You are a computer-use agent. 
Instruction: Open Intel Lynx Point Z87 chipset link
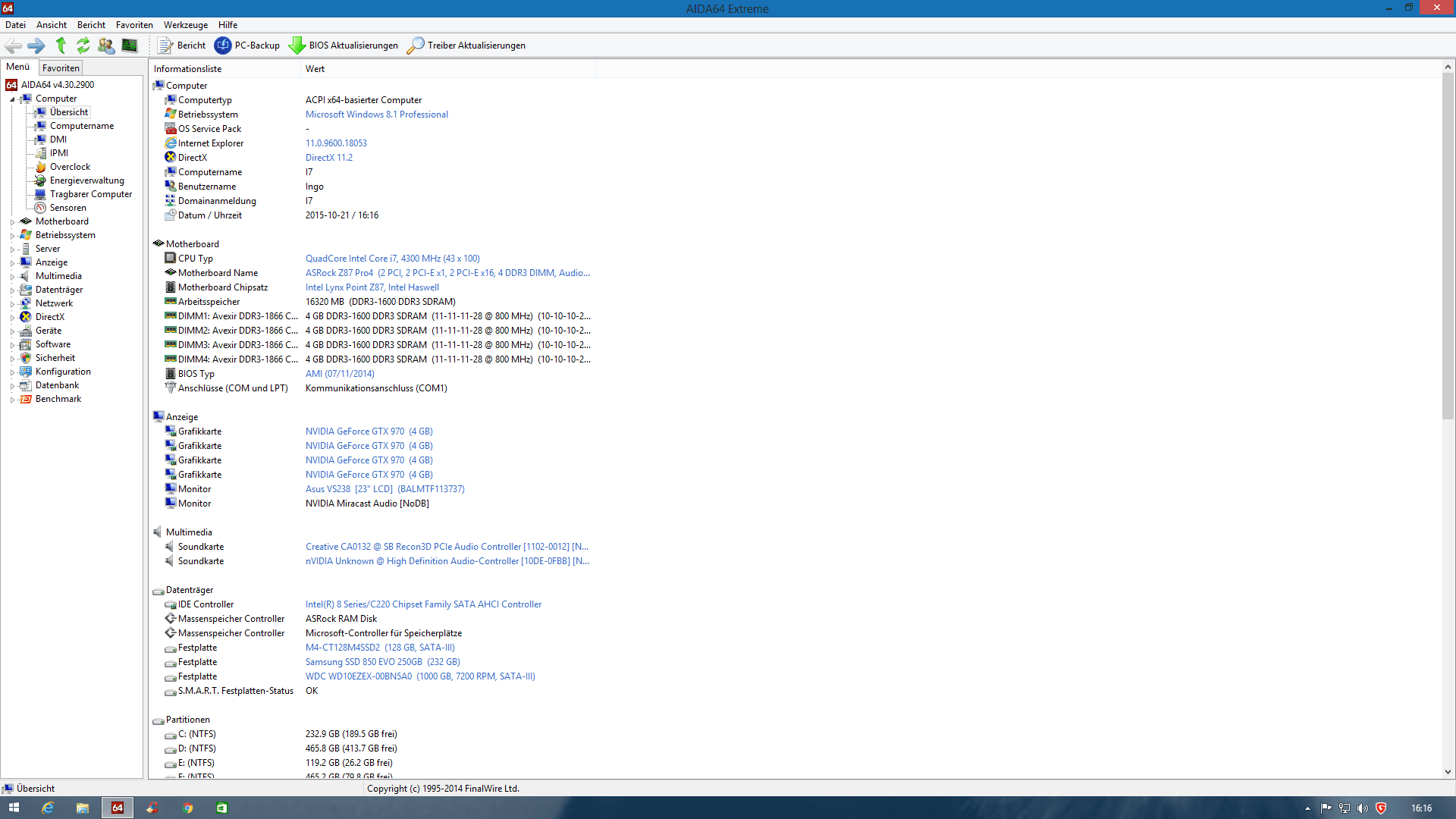pos(372,287)
